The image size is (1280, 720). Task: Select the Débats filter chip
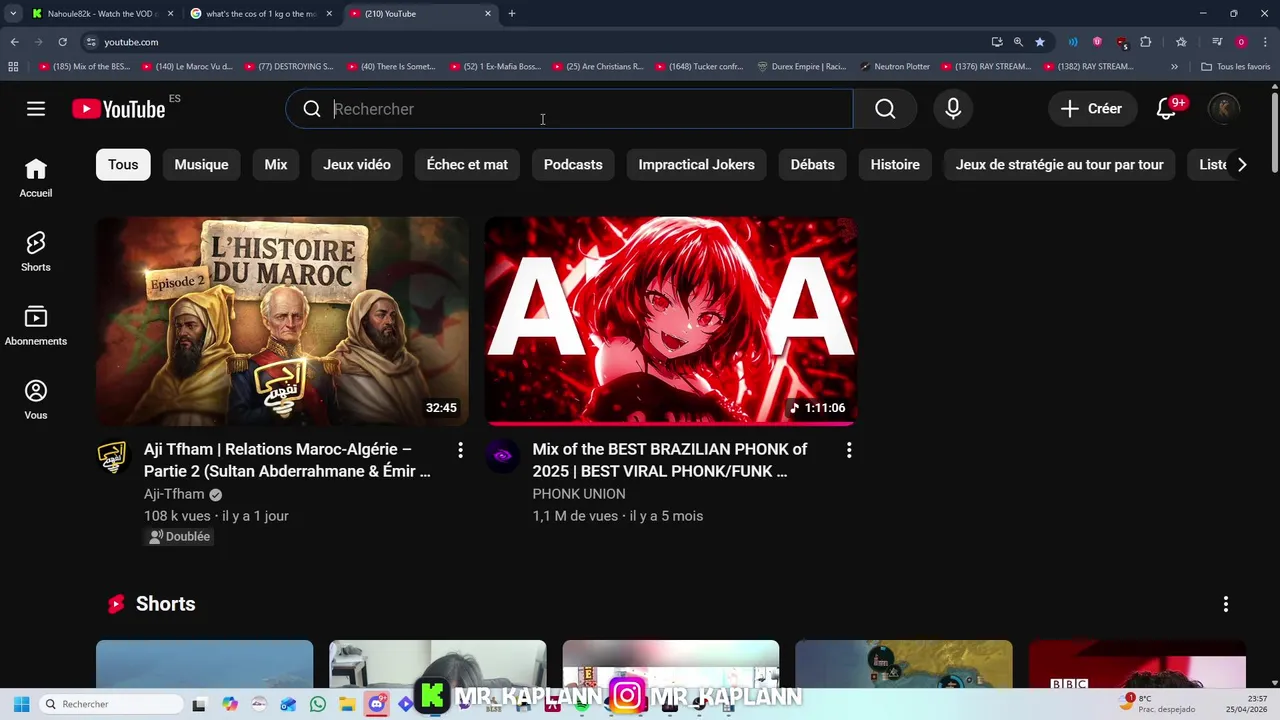point(812,165)
